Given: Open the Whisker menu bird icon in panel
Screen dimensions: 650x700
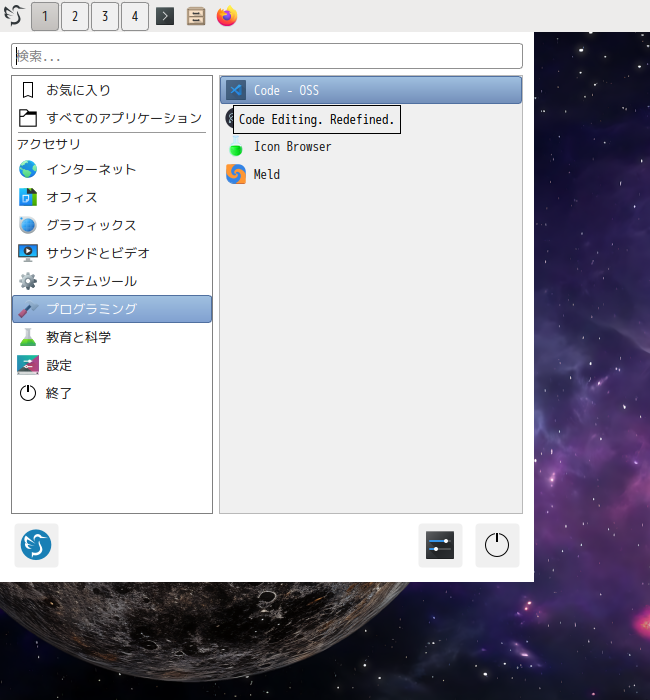Looking at the screenshot, I should [14, 16].
